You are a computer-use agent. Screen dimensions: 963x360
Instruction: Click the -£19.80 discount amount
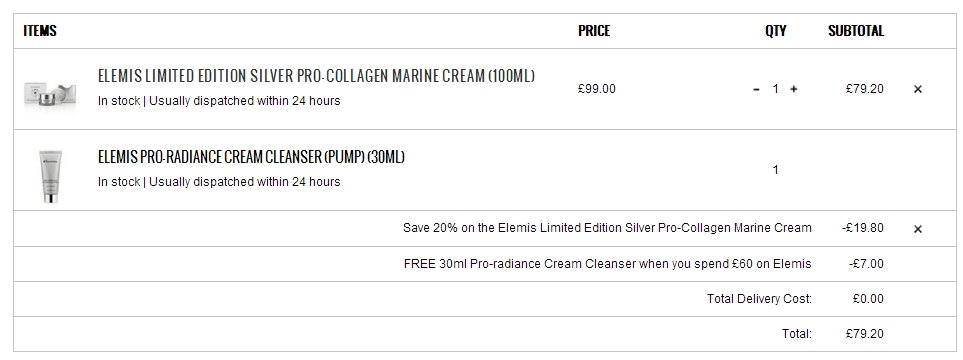[863, 228]
